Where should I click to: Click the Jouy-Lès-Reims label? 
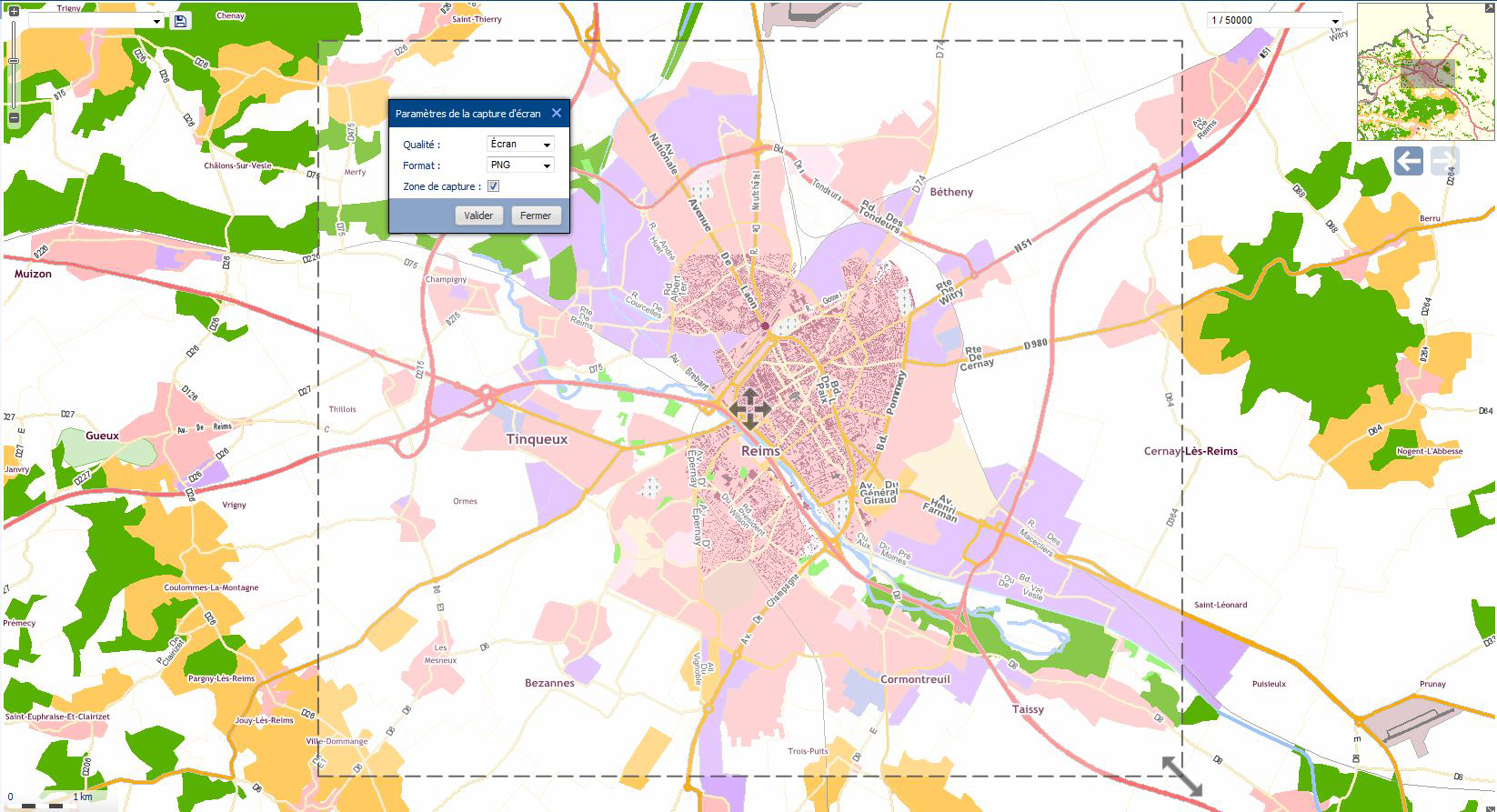264,720
